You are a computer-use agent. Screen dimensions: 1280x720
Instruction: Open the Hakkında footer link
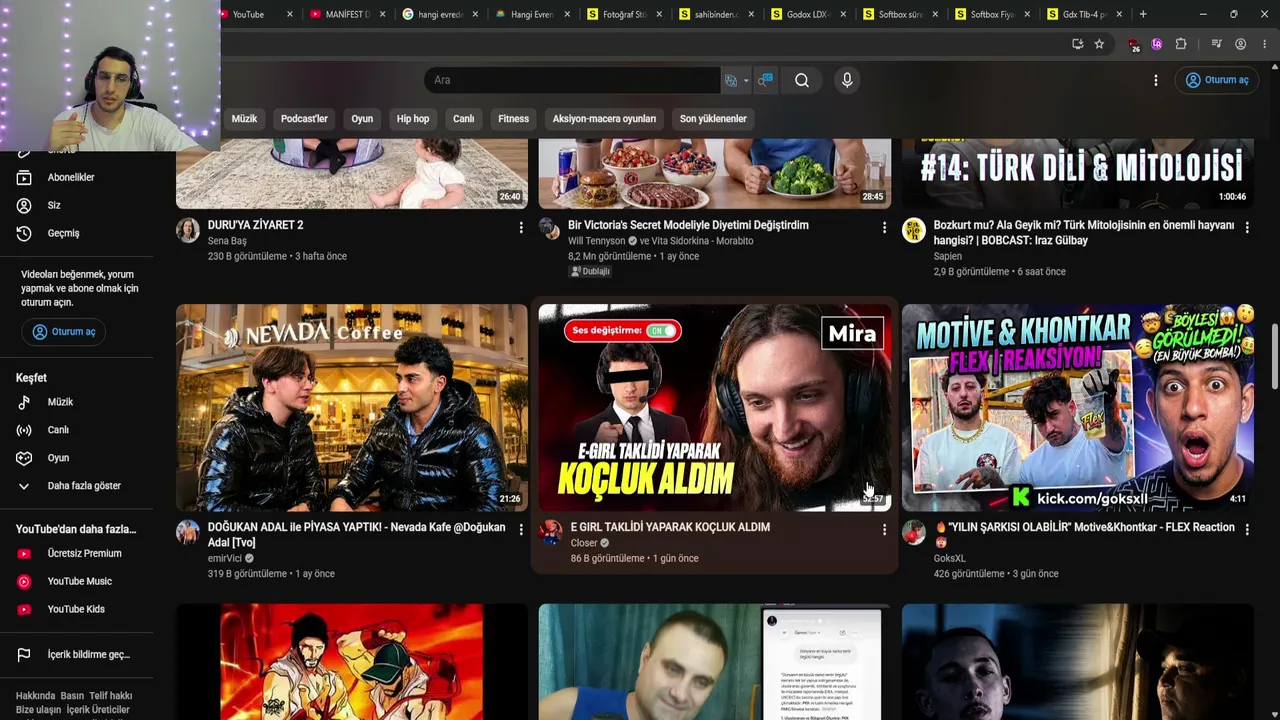(x=35, y=696)
